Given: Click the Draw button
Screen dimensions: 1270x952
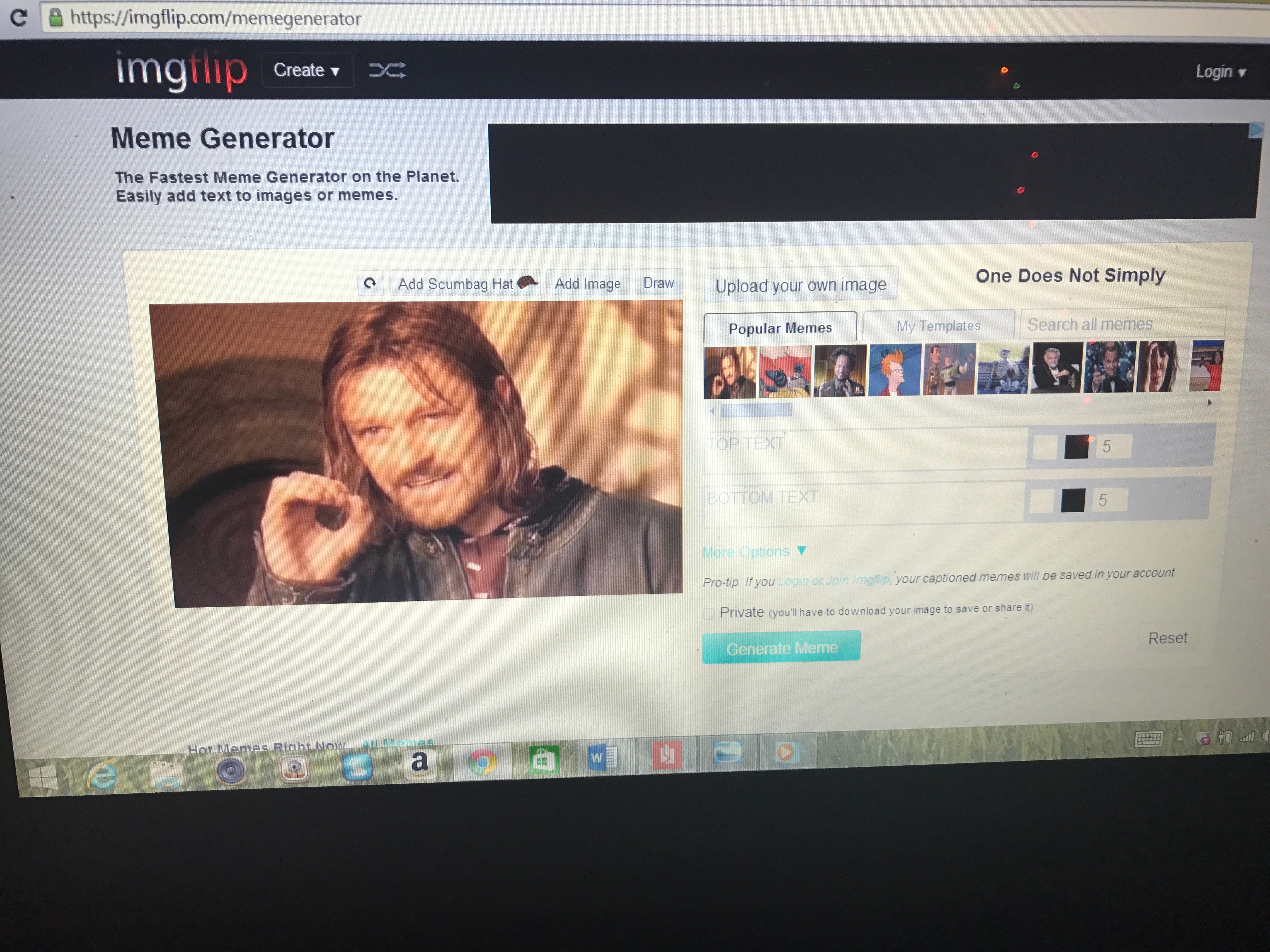Looking at the screenshot, I should 659,282.
